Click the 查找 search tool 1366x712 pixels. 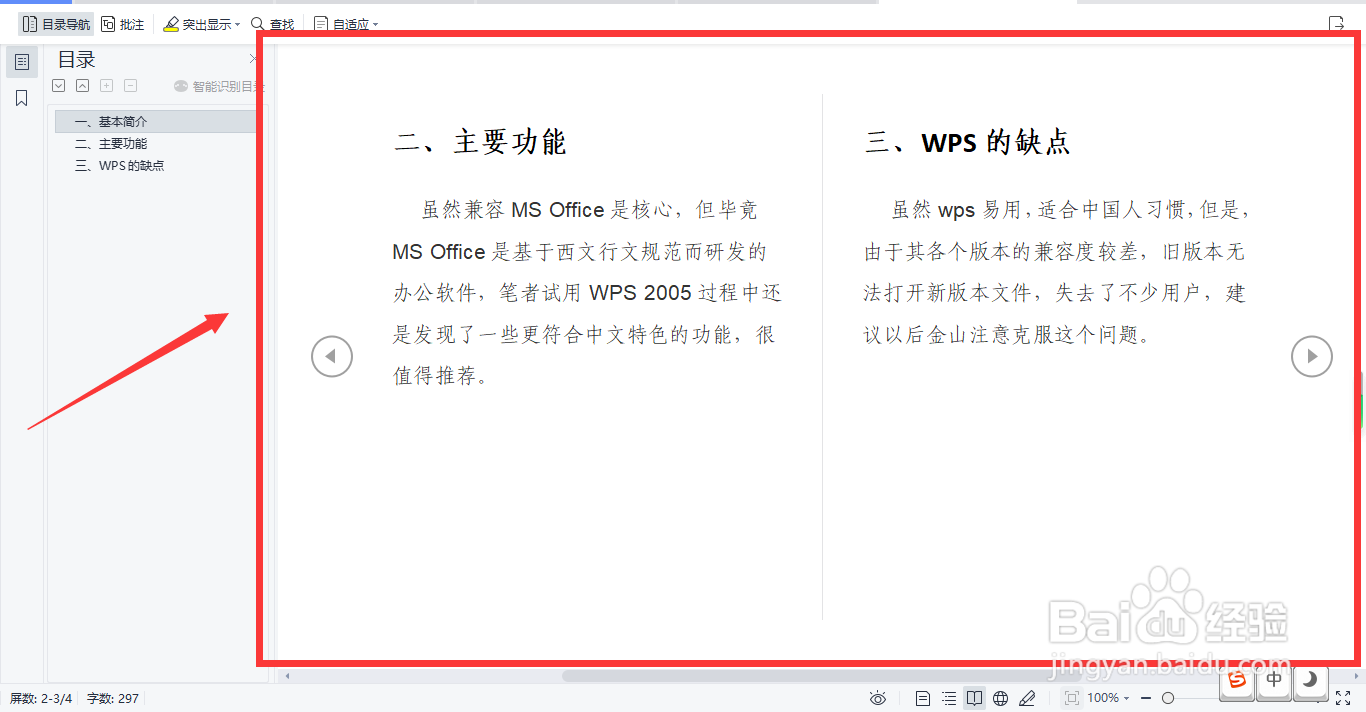(272, 24)
